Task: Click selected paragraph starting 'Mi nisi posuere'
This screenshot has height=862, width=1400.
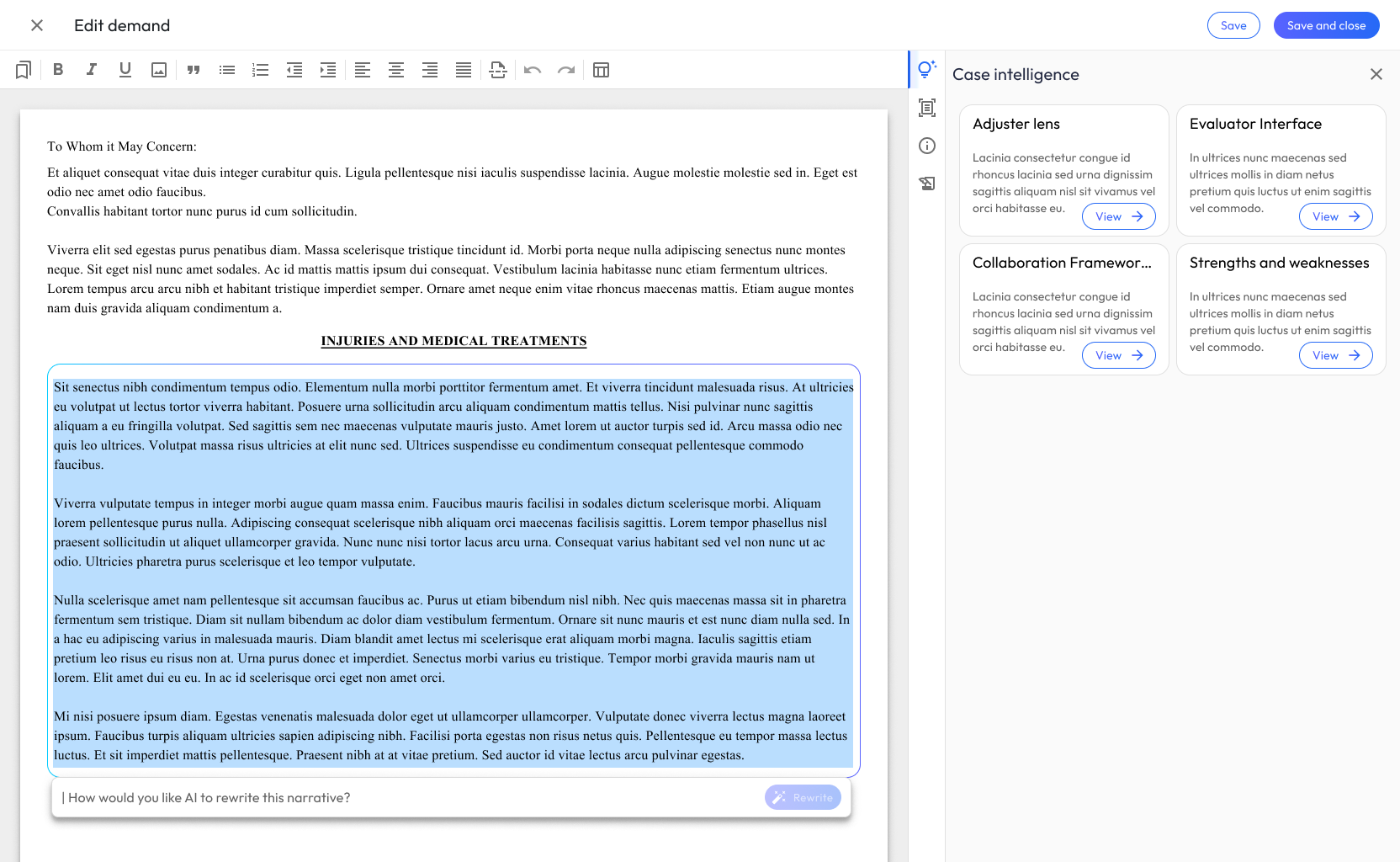Action: [x=451, y=736]
